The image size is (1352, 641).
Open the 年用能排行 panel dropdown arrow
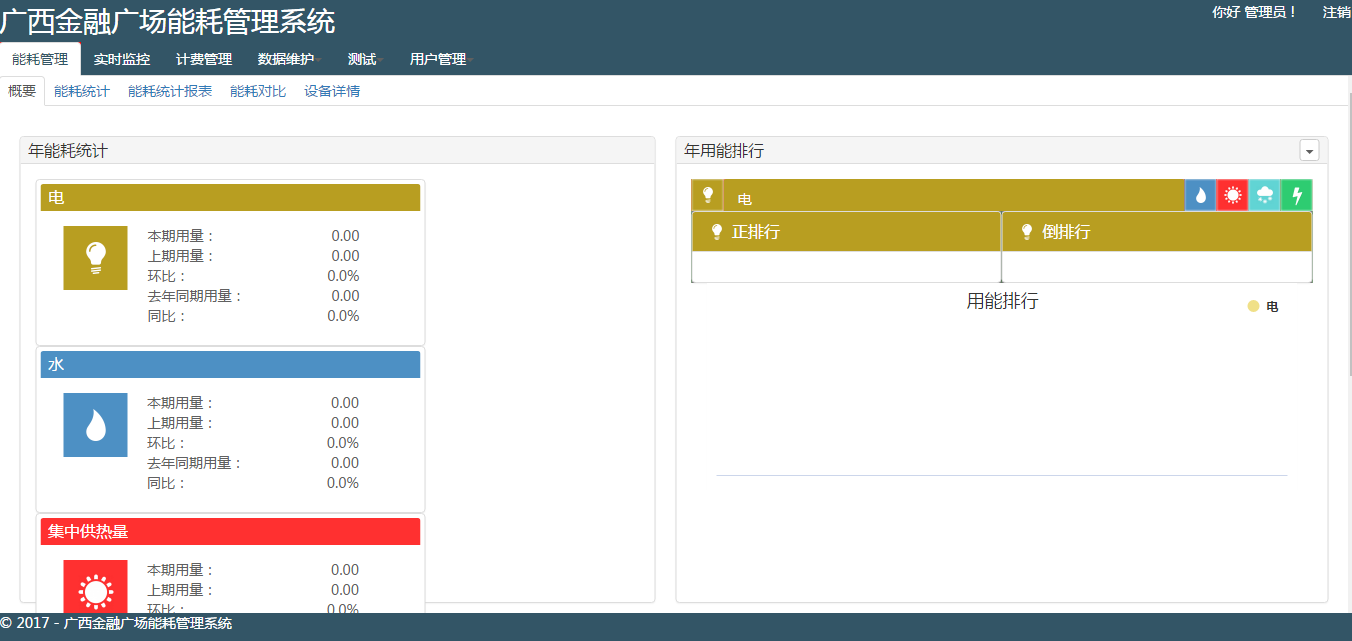(1309, 150)
